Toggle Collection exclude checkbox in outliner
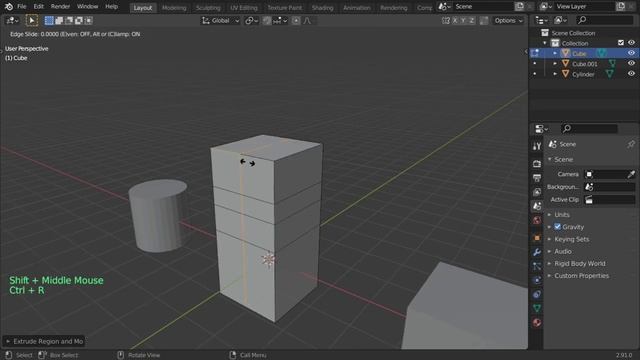 point(621,42)
